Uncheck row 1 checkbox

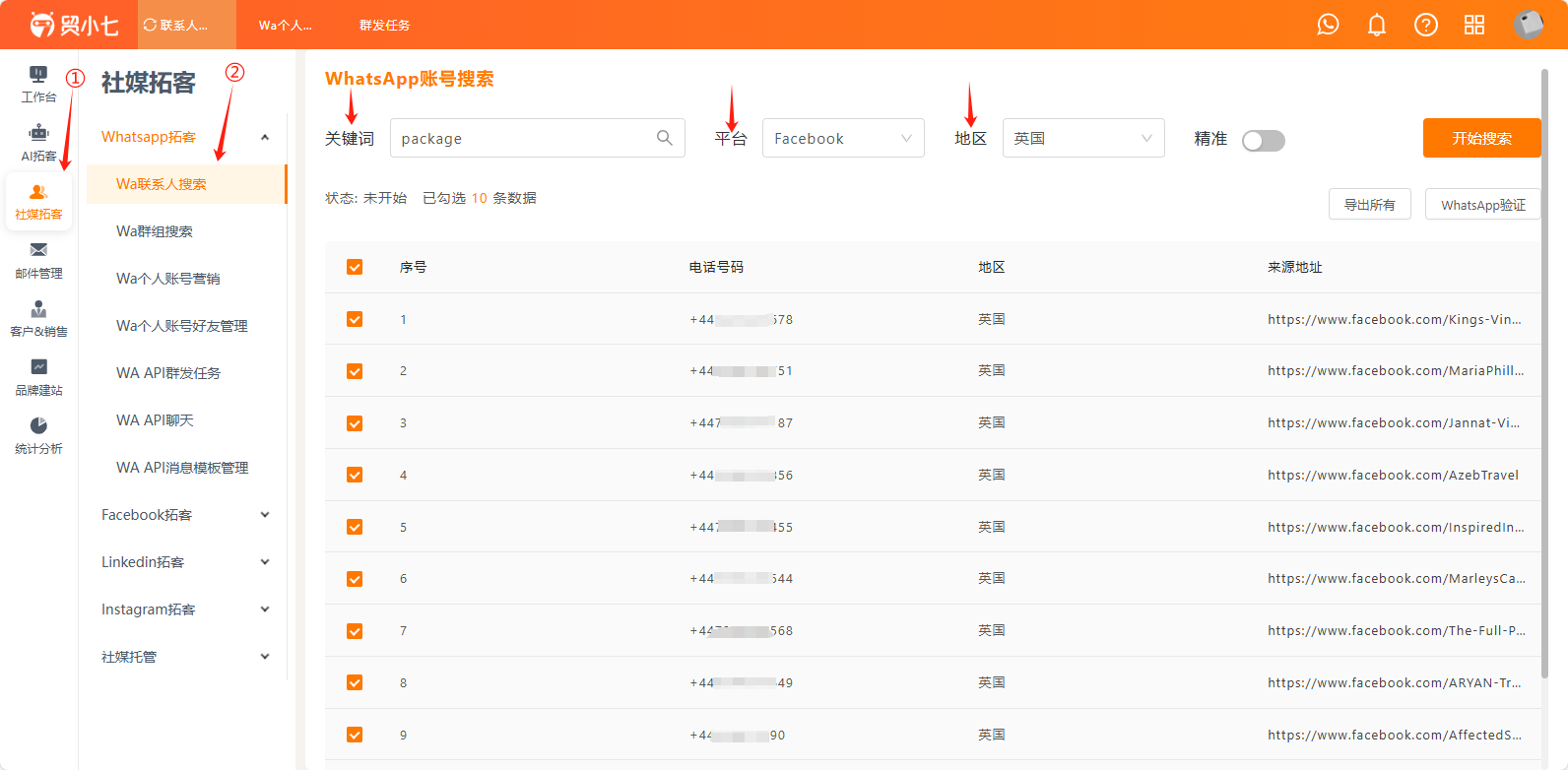tap(355, 319)
